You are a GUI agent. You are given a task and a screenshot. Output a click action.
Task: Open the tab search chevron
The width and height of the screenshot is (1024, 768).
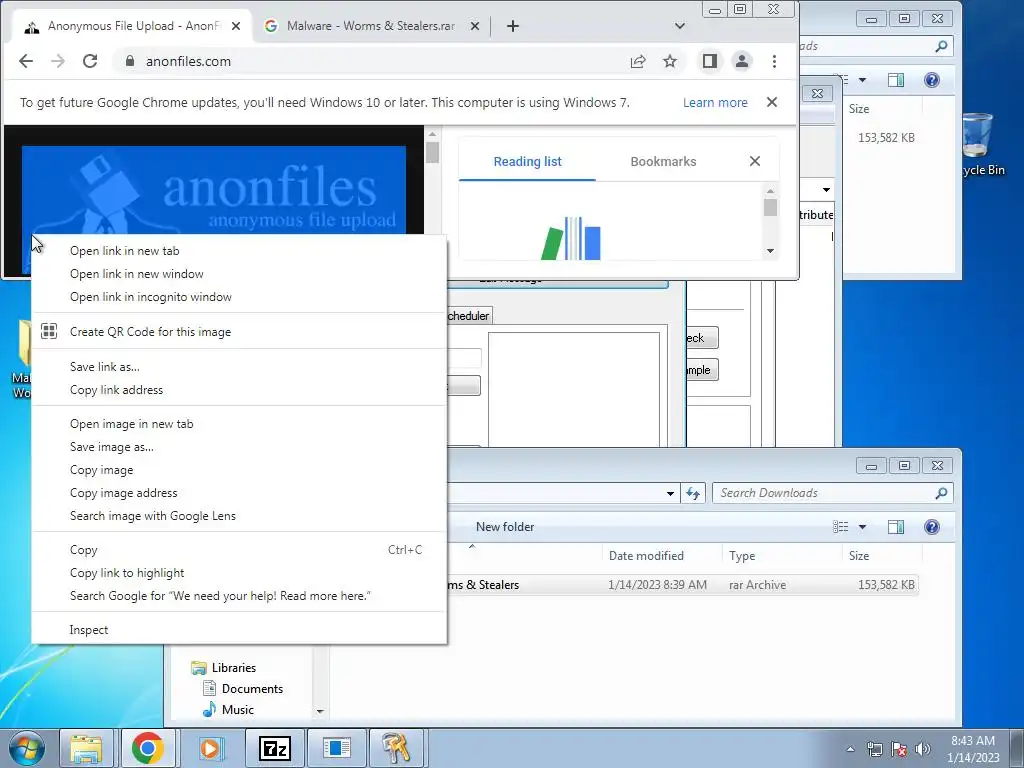[x=680, y=26]
